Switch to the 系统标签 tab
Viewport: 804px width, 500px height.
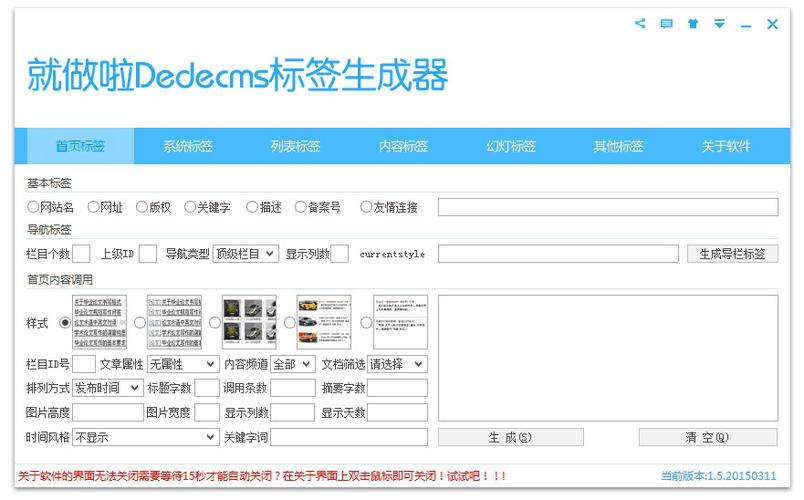click(188, 146)
